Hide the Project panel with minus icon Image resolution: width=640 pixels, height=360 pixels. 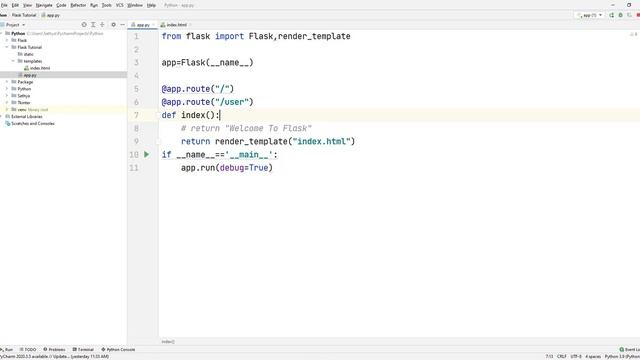122,25
